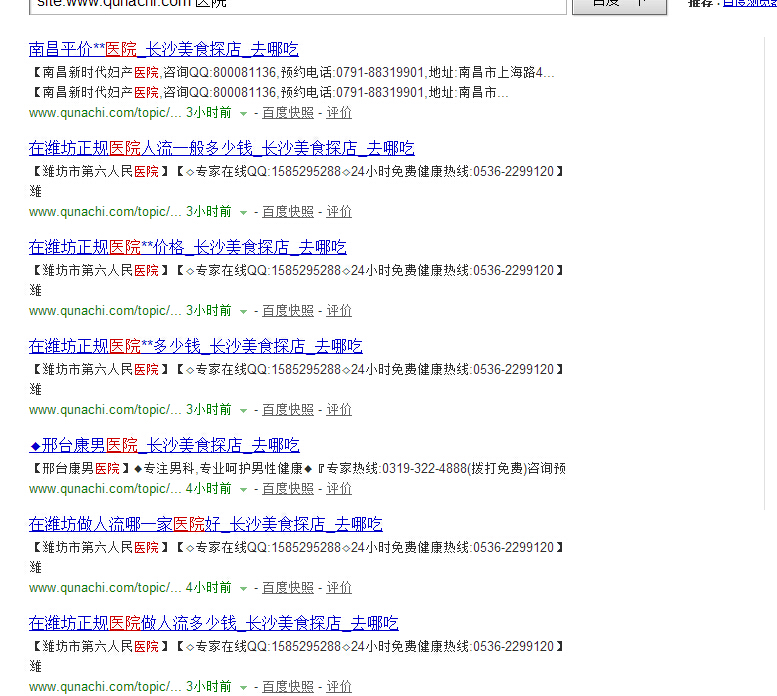This screenshot has height=696, width=777.
Task: Click snippet 咨询QQ:800081136 with 上海路4 text
Action: [x=293, y=73]
